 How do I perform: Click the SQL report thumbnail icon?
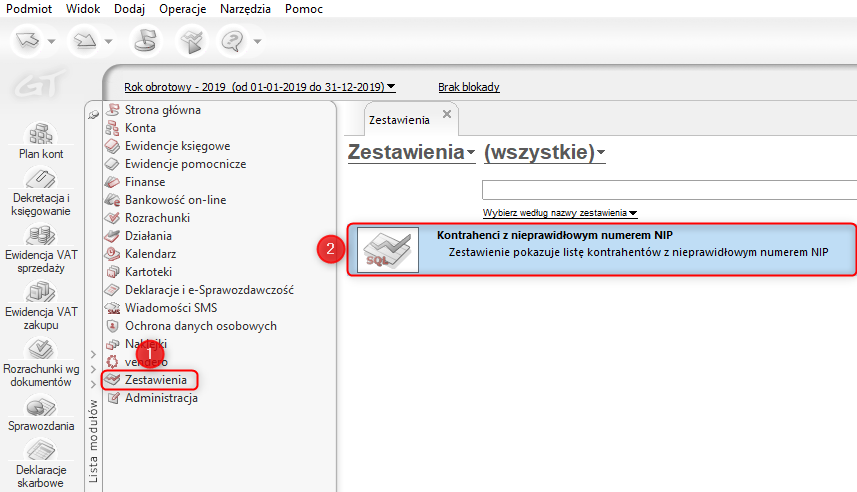388,250
